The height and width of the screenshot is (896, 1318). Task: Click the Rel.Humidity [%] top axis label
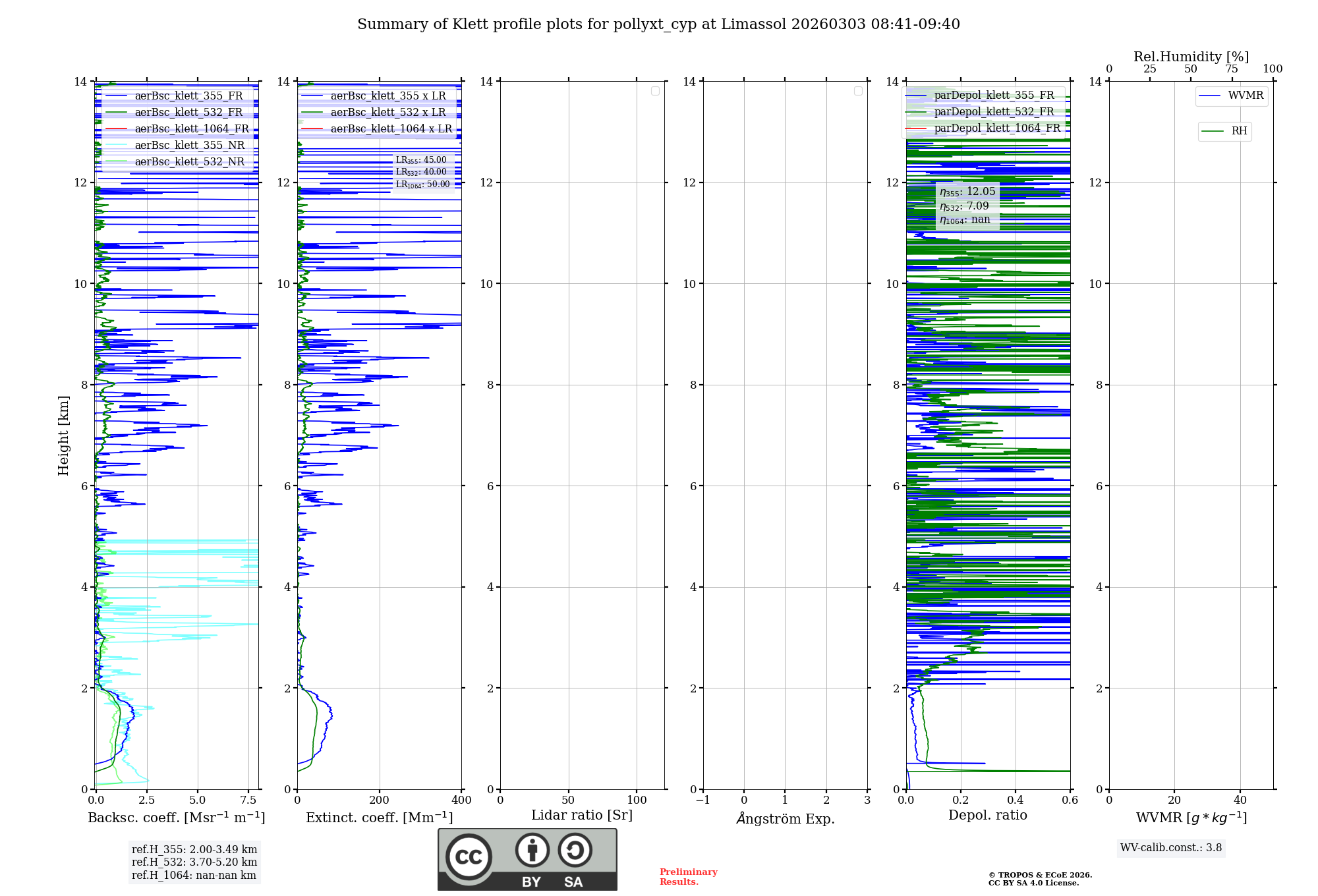[1191, 57]
